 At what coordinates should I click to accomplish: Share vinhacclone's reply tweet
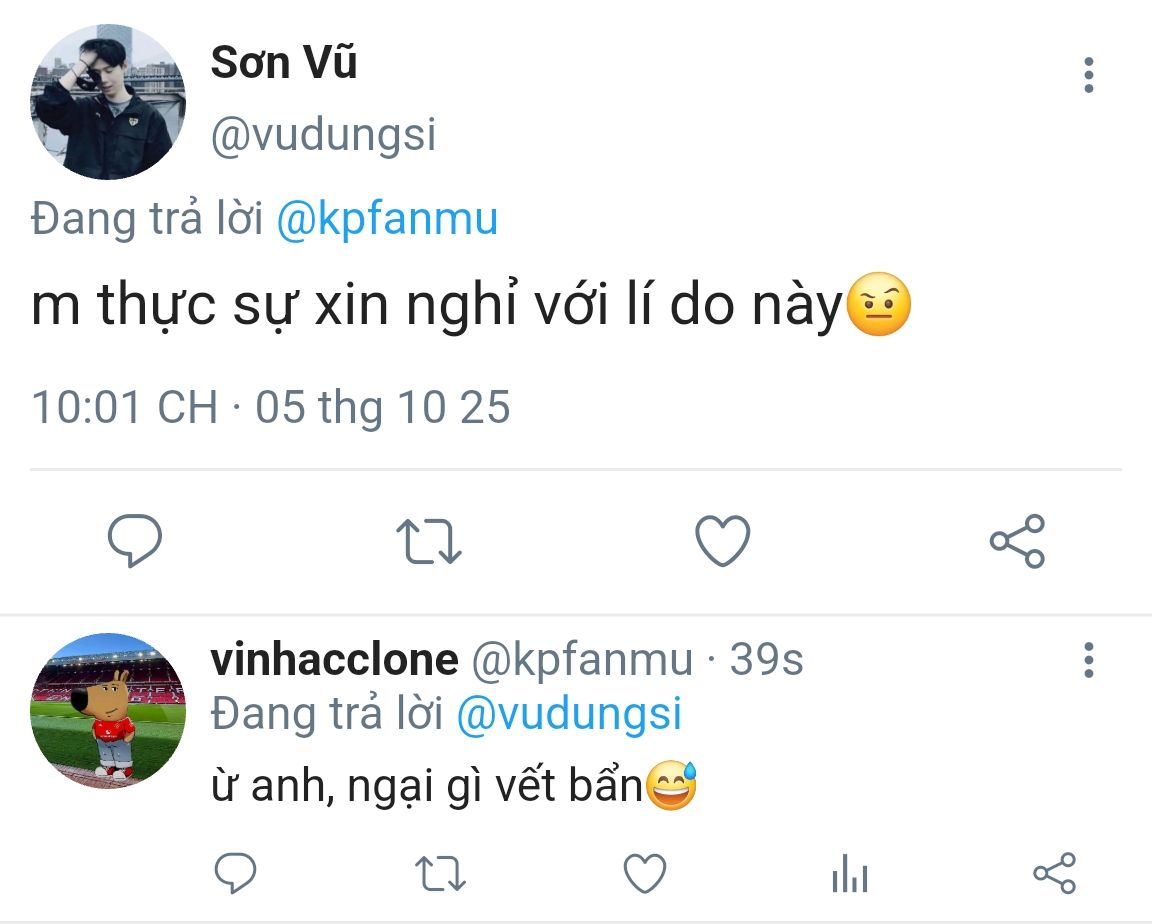[1054, 873]
